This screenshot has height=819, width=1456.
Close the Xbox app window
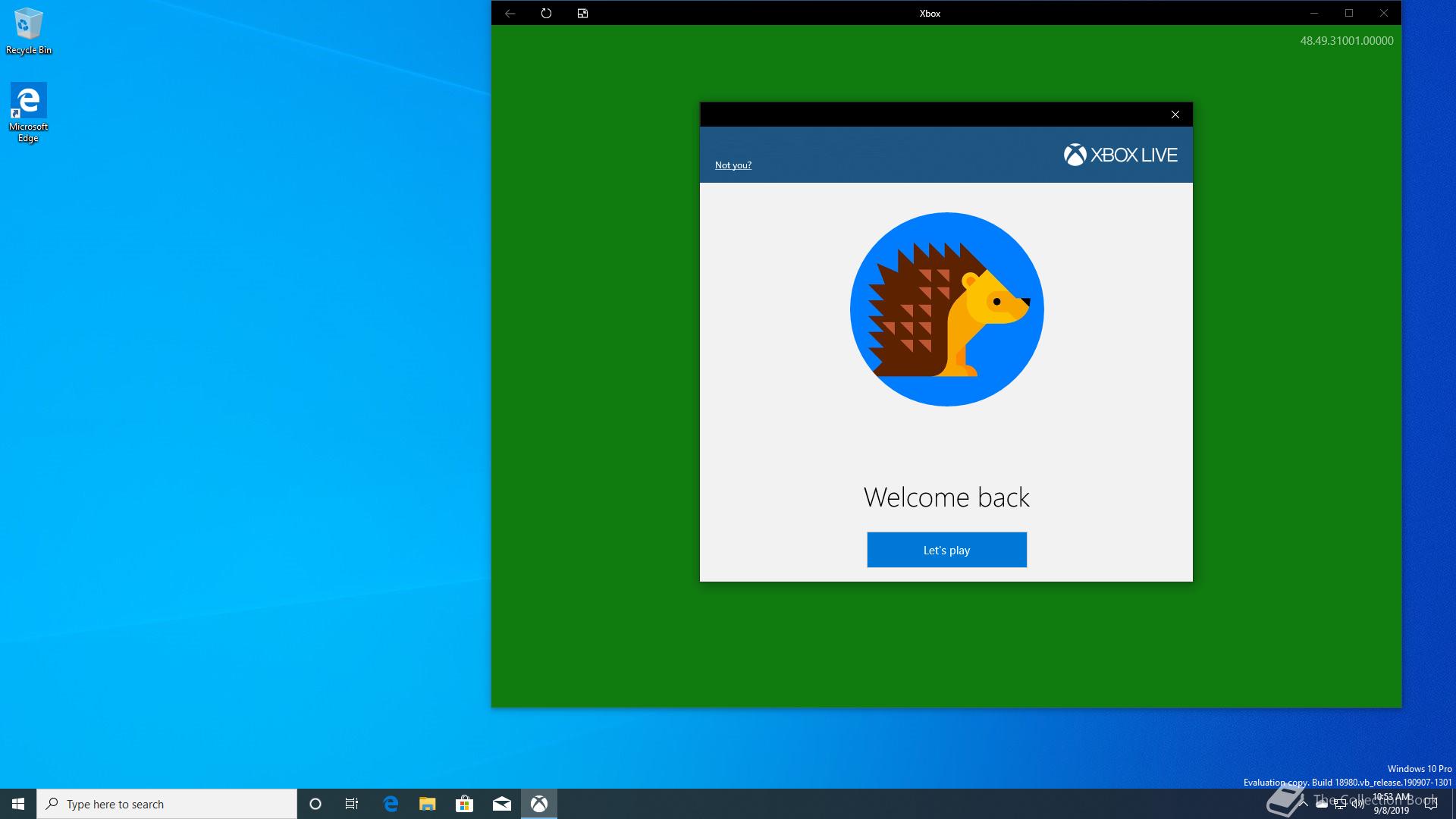pos(1384,13)
